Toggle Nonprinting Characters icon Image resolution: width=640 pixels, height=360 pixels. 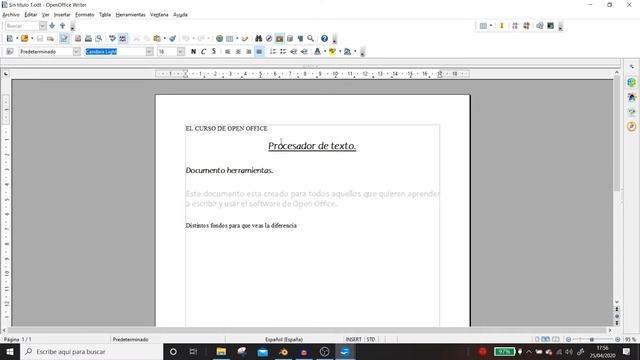300,38
